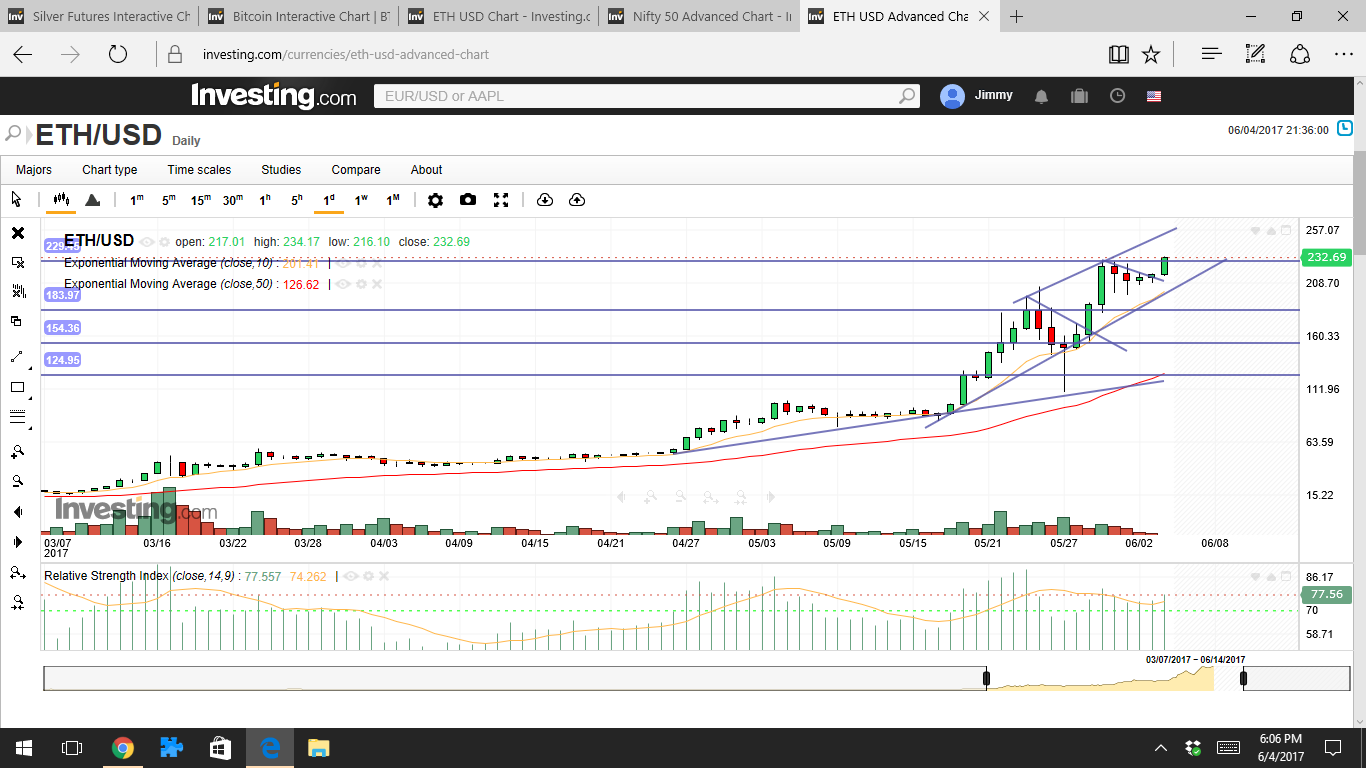Set timeframe to 30 minutes

(x=233, y=200)
